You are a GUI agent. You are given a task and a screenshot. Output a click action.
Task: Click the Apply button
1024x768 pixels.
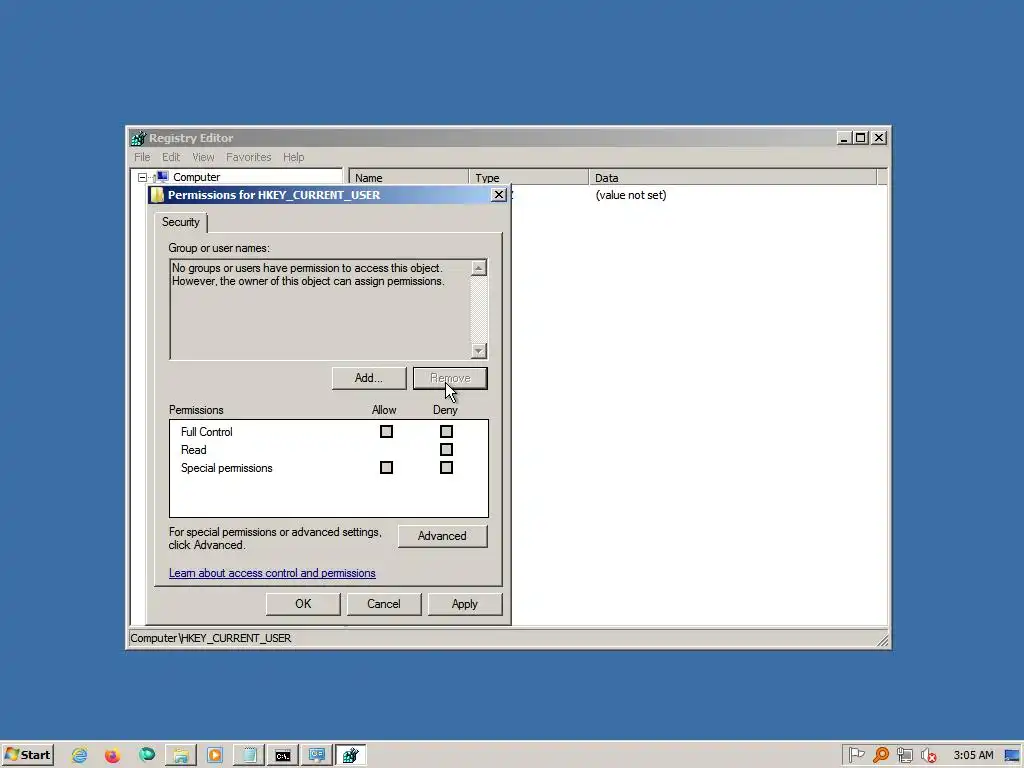point(465,604)
